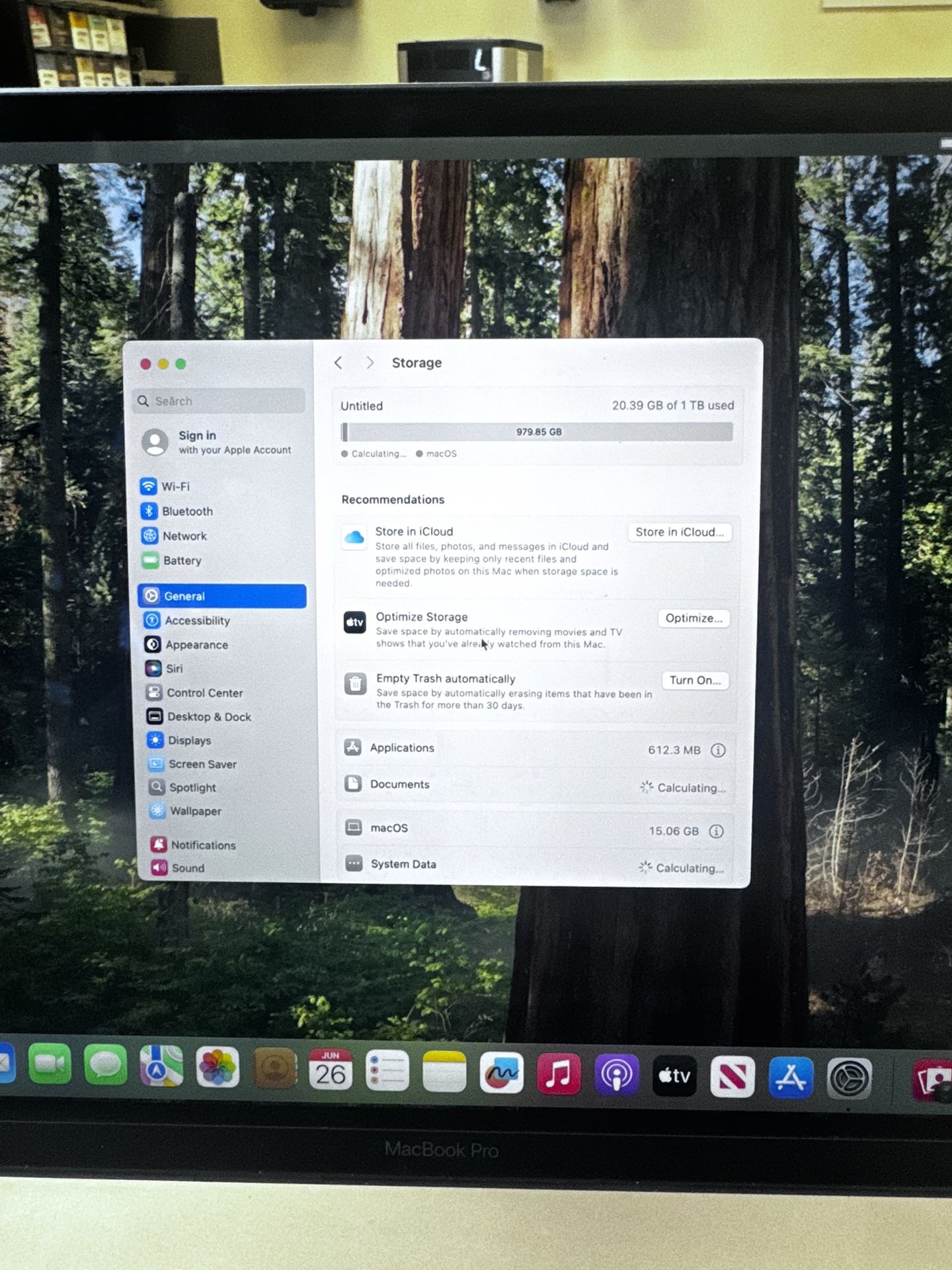The height and width of the screenshot is (1270, 952).
Task: Click the Applications row icon
Action: (353, 747)
